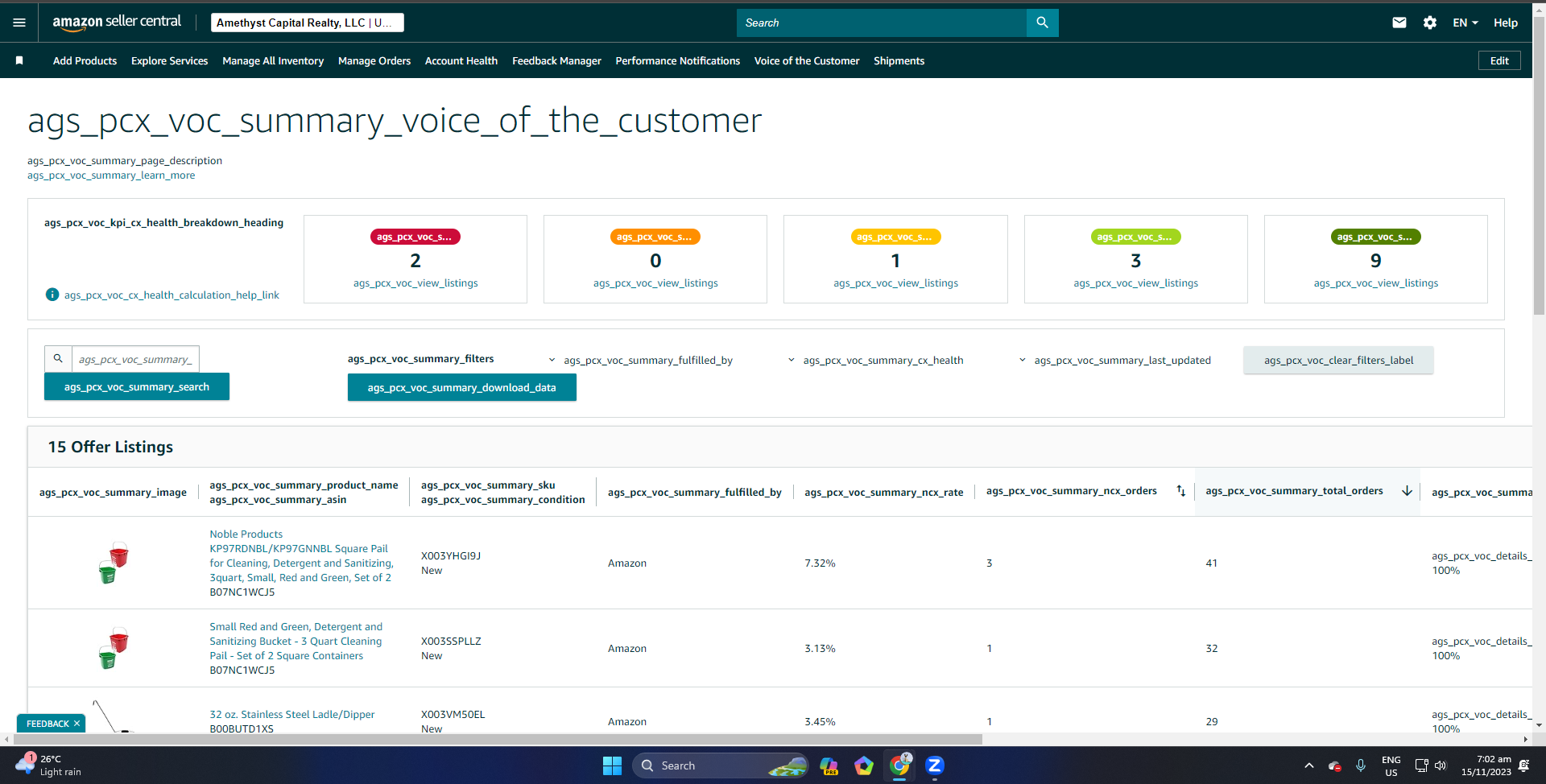Click the Edit button in nav bar
Screen dimensions: 1546x784
(x=1499, y=60)
